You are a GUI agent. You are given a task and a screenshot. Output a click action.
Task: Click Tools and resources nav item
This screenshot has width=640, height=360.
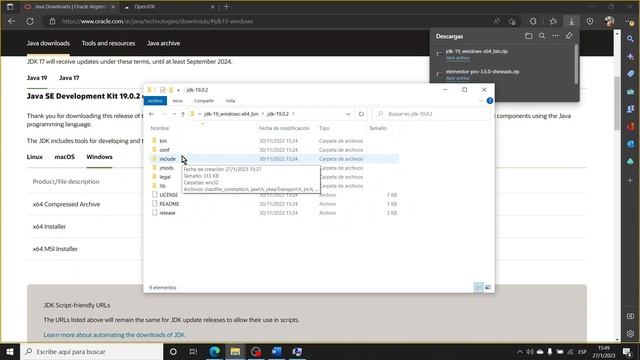(x=108, y=43)
